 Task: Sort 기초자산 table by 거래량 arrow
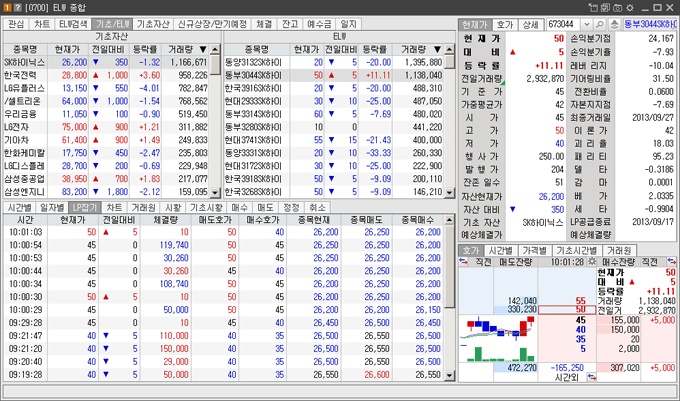[x=203, y=49]
